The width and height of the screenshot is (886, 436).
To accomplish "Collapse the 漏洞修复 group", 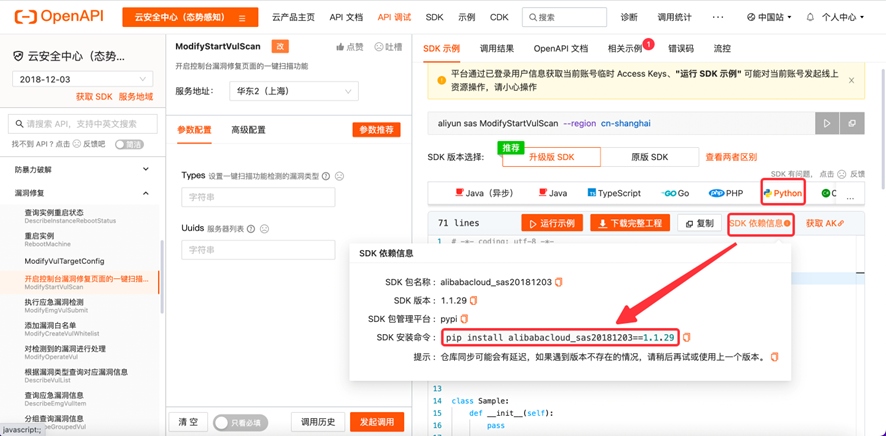I will pos(82,193).
